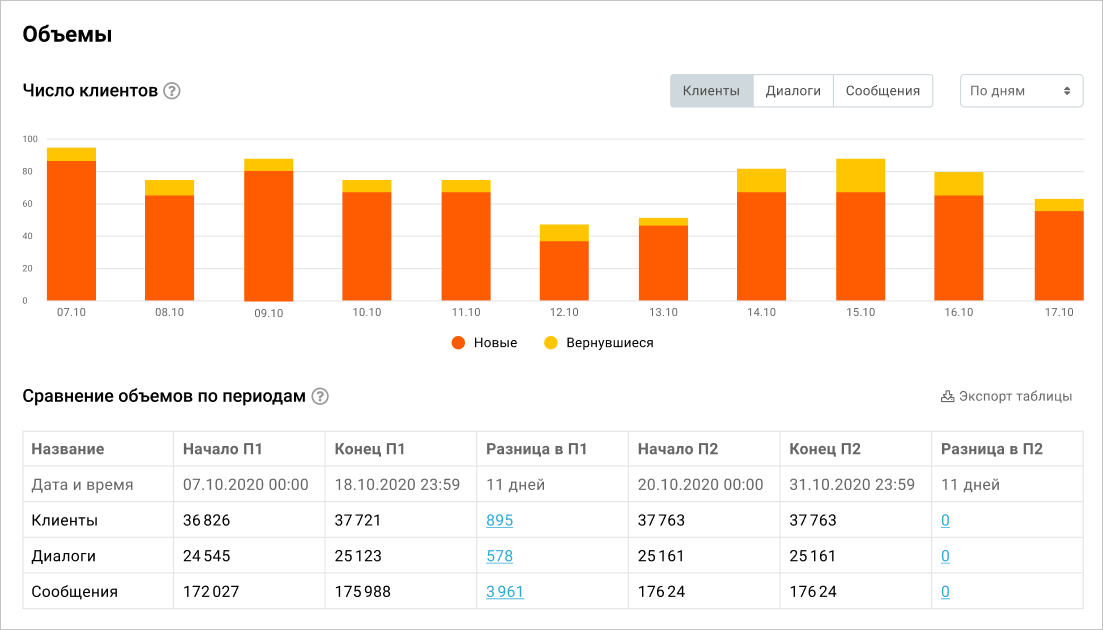
Task: Switch to the Клиенты tab
Action: [711, 90]
